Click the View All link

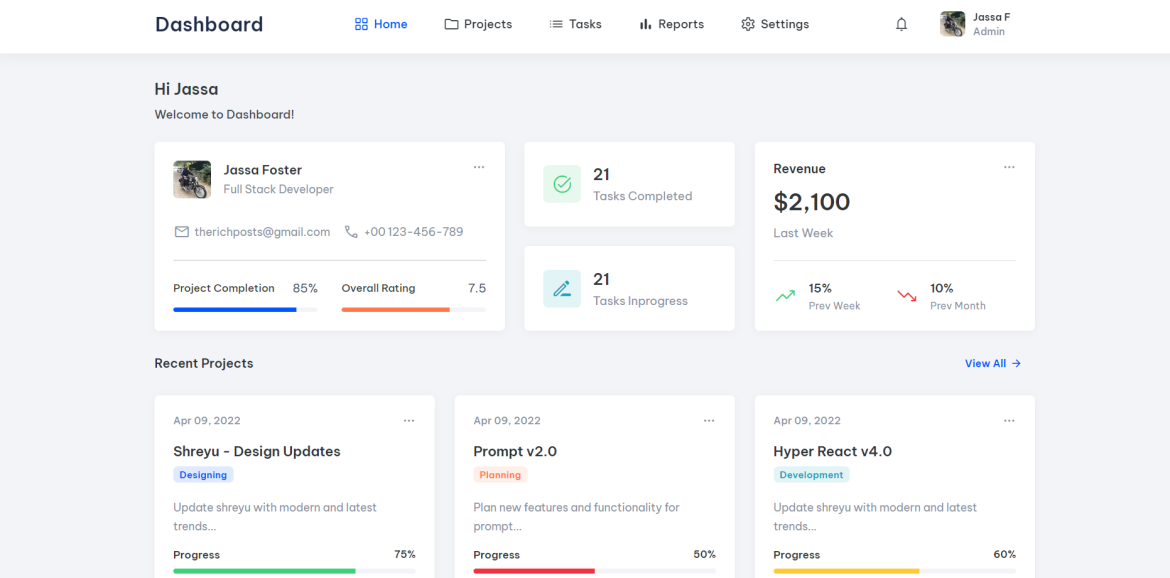tap(993, 364)
